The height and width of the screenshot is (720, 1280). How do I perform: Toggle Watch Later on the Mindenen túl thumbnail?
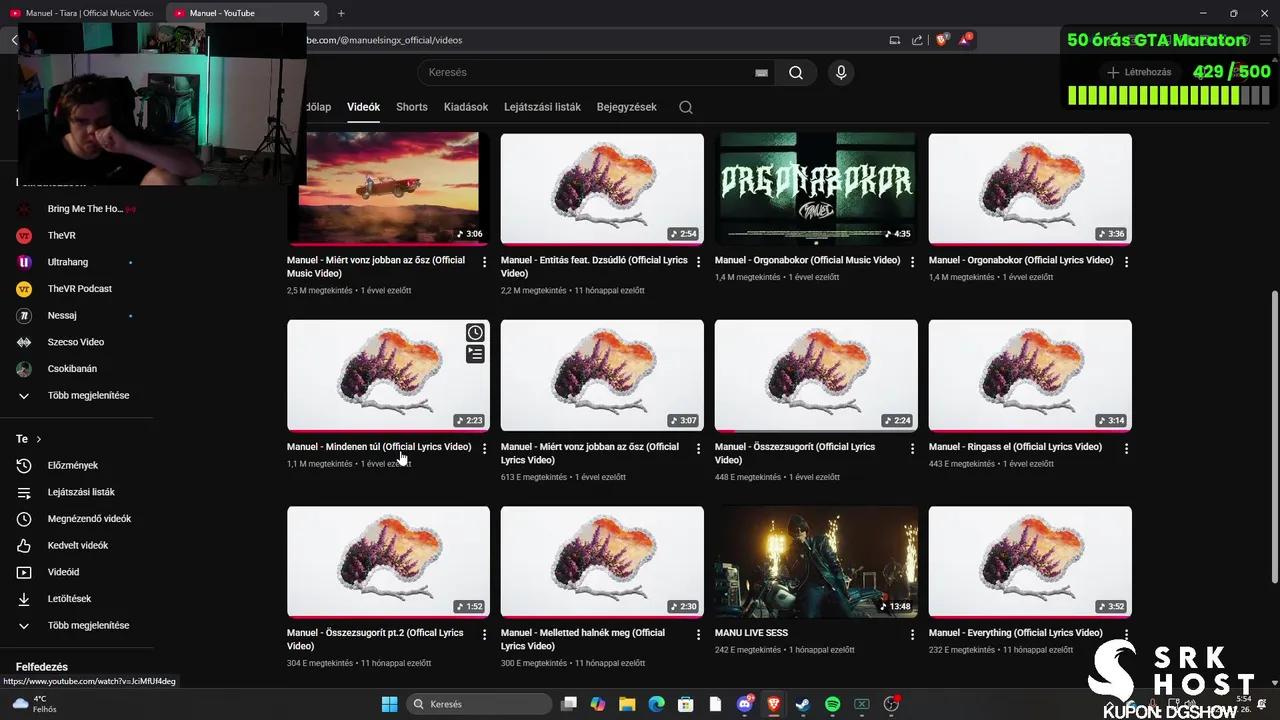pyautogui.click(x=475, y=332)
